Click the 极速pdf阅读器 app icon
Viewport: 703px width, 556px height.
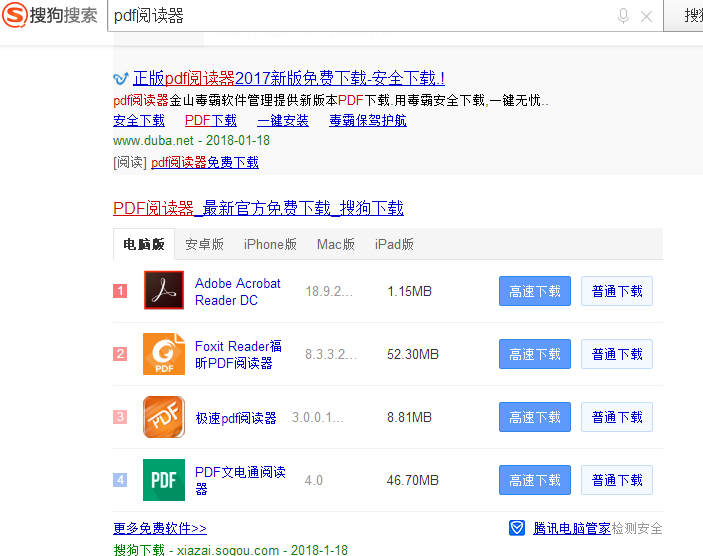[x=164, y=417]
